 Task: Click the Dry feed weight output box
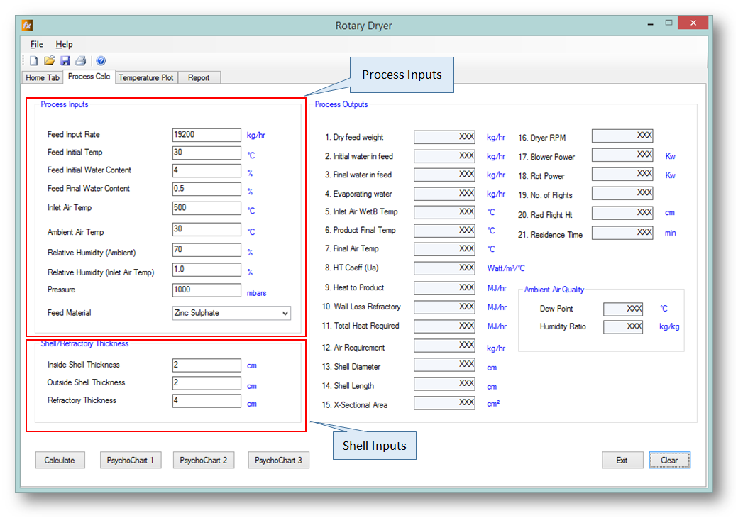(x=445, y=137)
